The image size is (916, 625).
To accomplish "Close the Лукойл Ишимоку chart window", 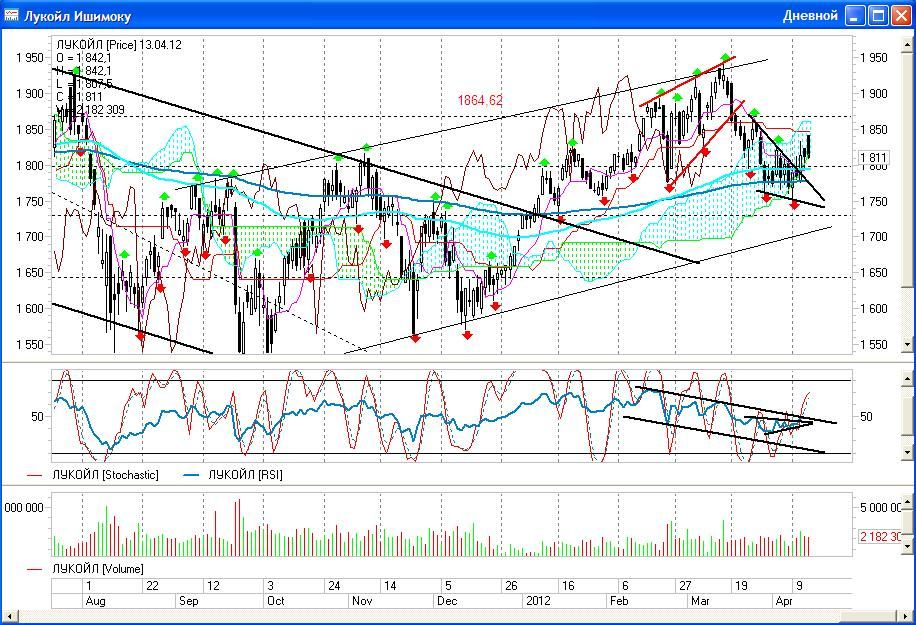I will [901, 16].
